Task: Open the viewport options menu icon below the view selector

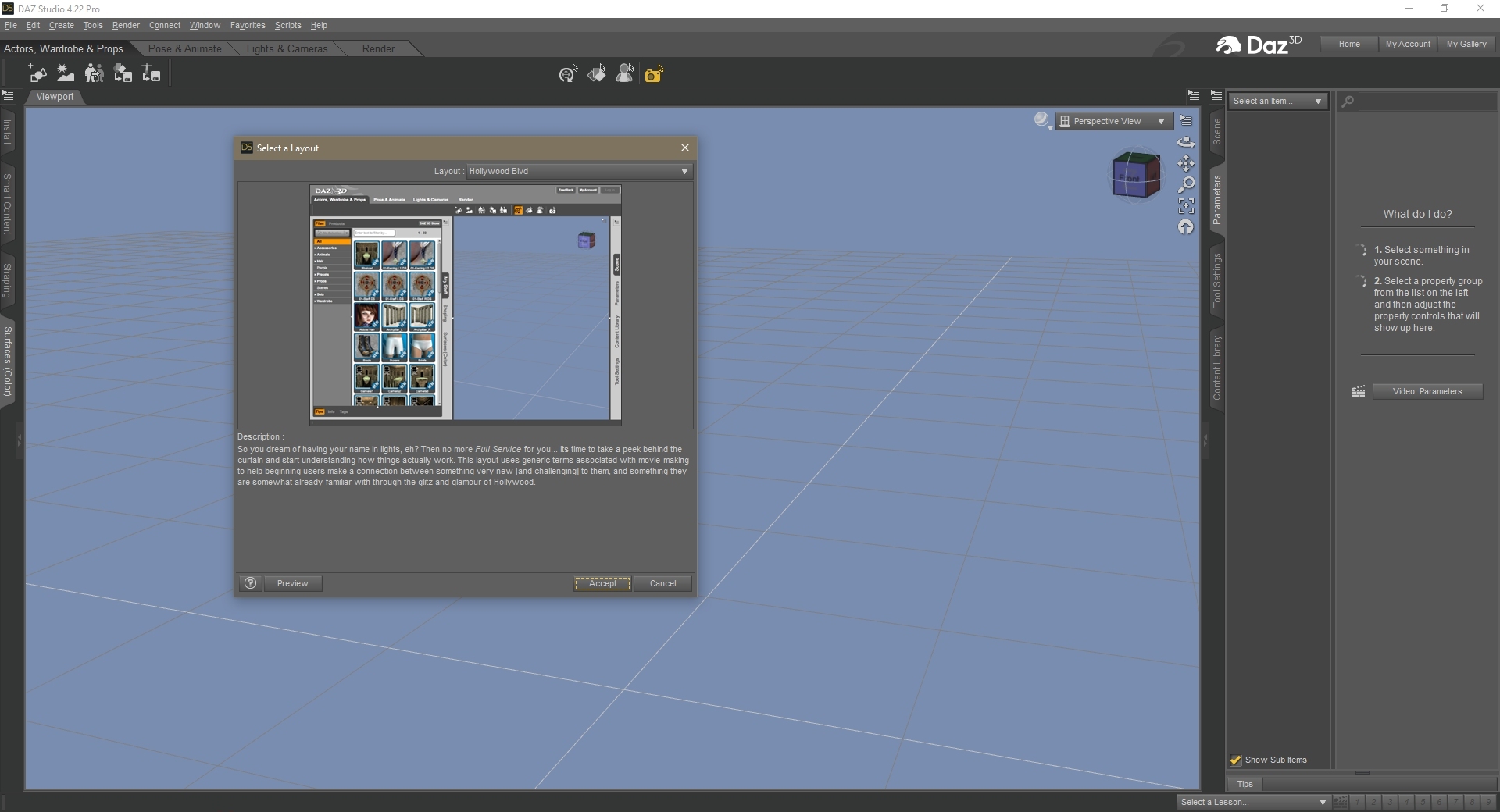Action: coord(1186,120)
